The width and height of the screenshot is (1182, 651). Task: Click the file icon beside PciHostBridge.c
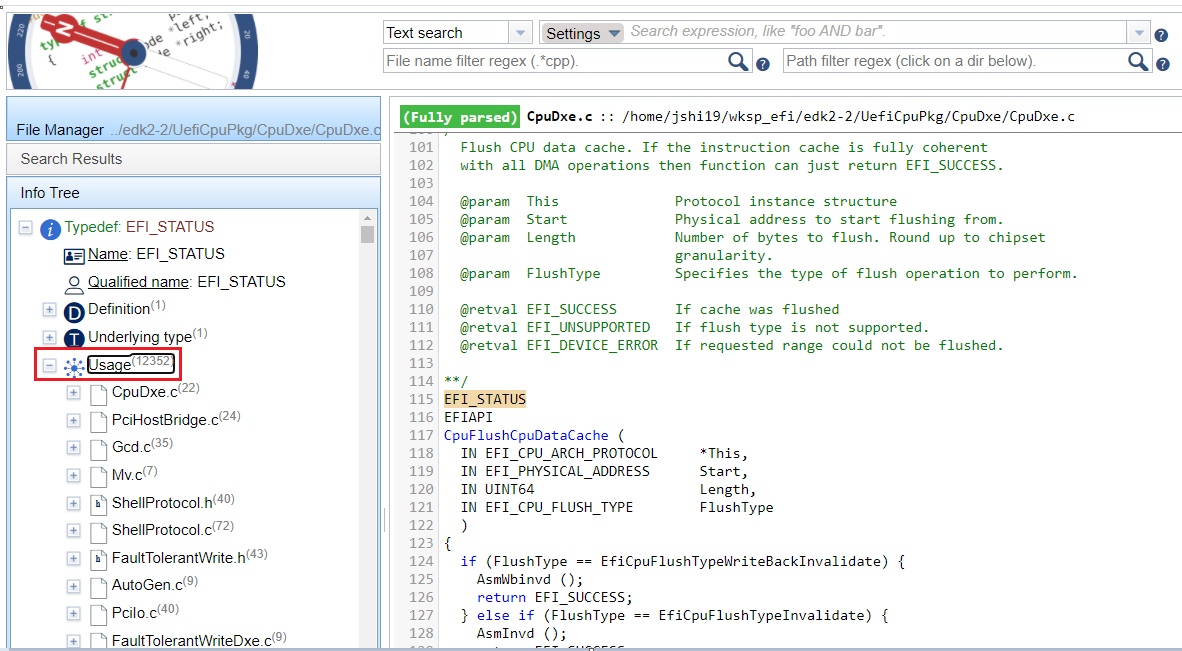click(x=98, y=422)
